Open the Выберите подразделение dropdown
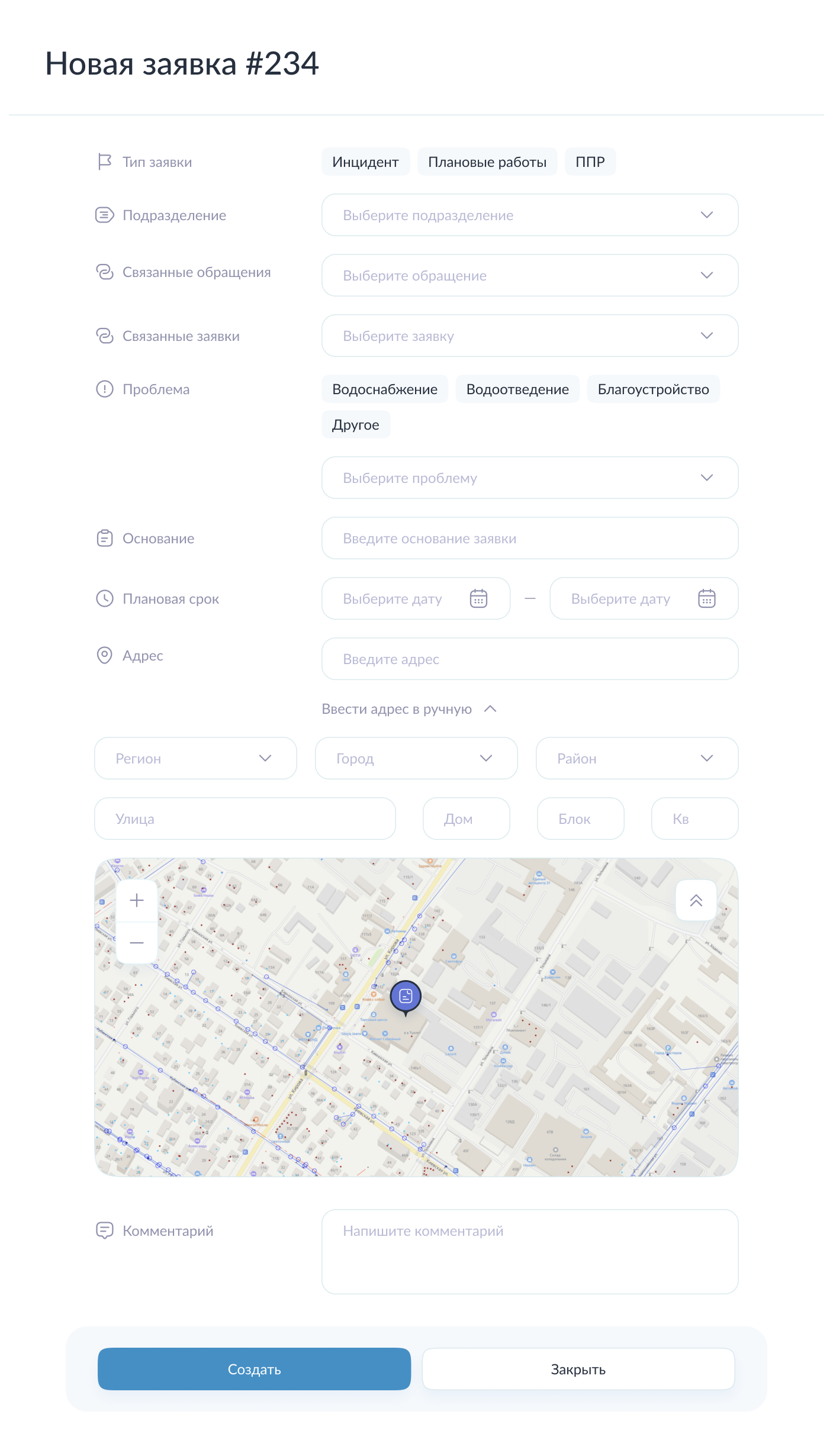833x1456 pixels. coord(529,215)
